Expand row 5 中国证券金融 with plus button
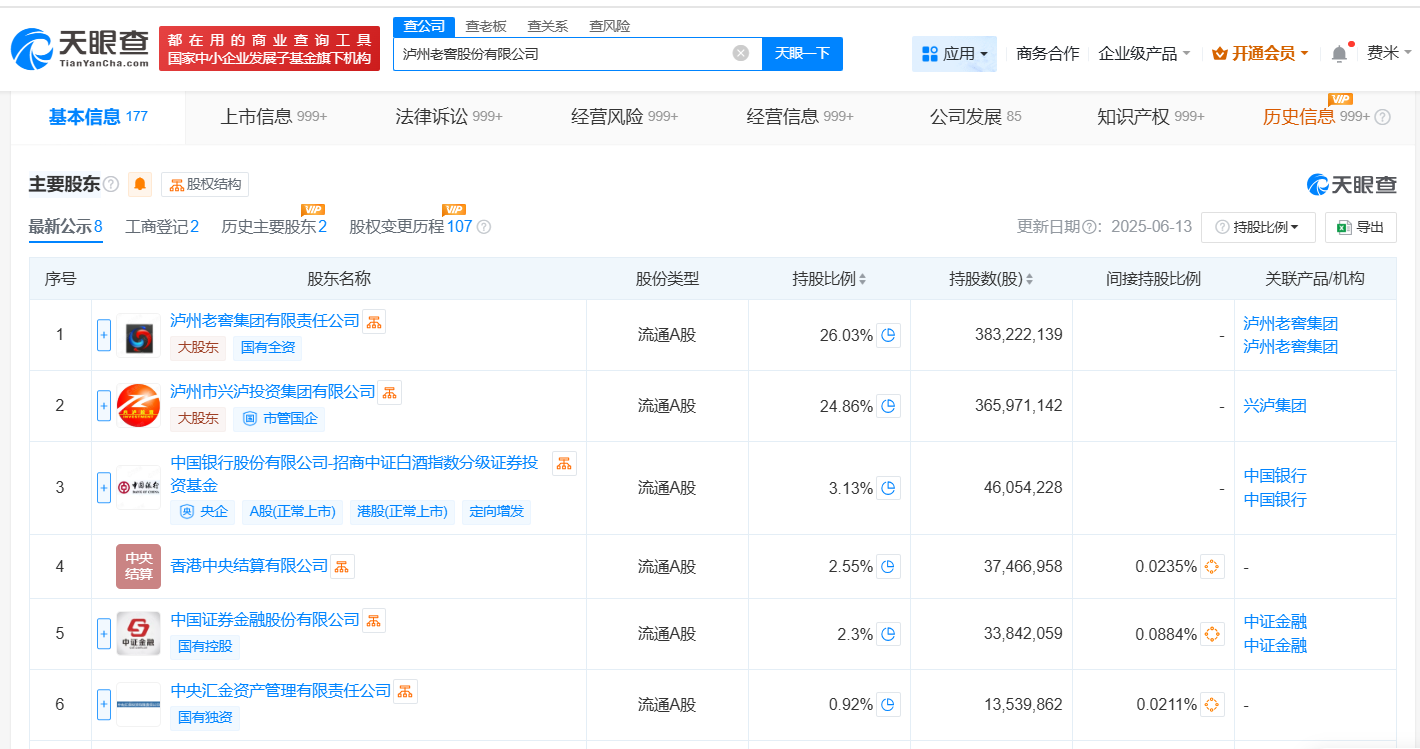 click(104, 634)
